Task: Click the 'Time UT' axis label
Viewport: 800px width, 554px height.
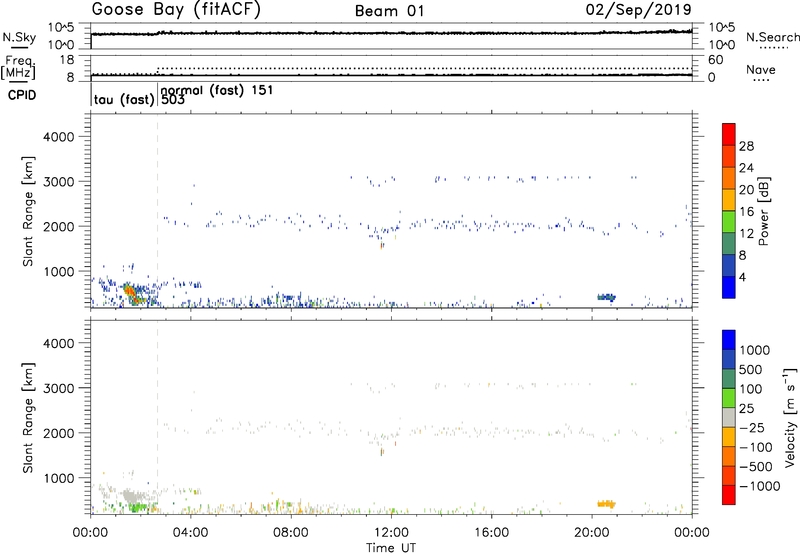Action: [x=391, y=547]
